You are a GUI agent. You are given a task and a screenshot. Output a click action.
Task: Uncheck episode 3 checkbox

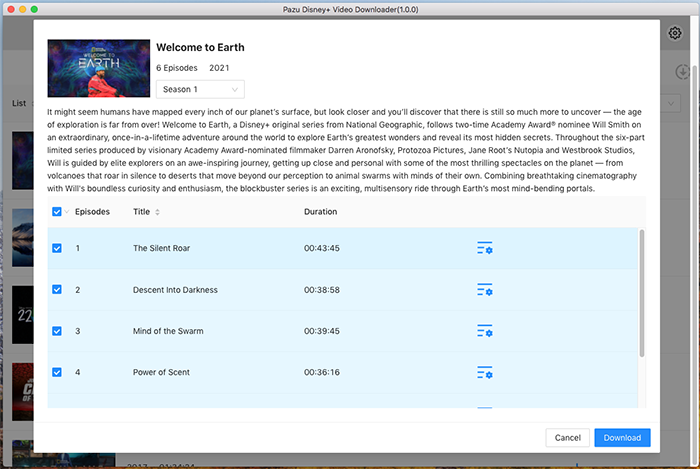click(x=57, y=331)
